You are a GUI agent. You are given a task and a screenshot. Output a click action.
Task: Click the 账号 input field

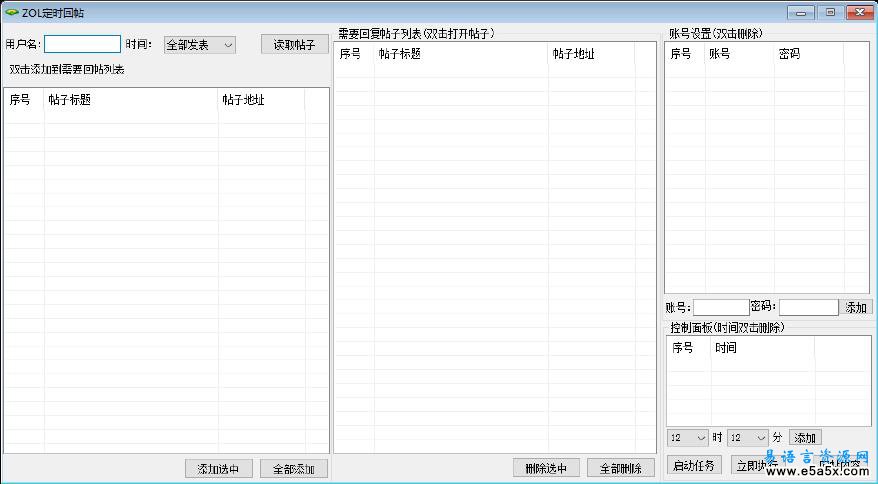click(720, 307)
